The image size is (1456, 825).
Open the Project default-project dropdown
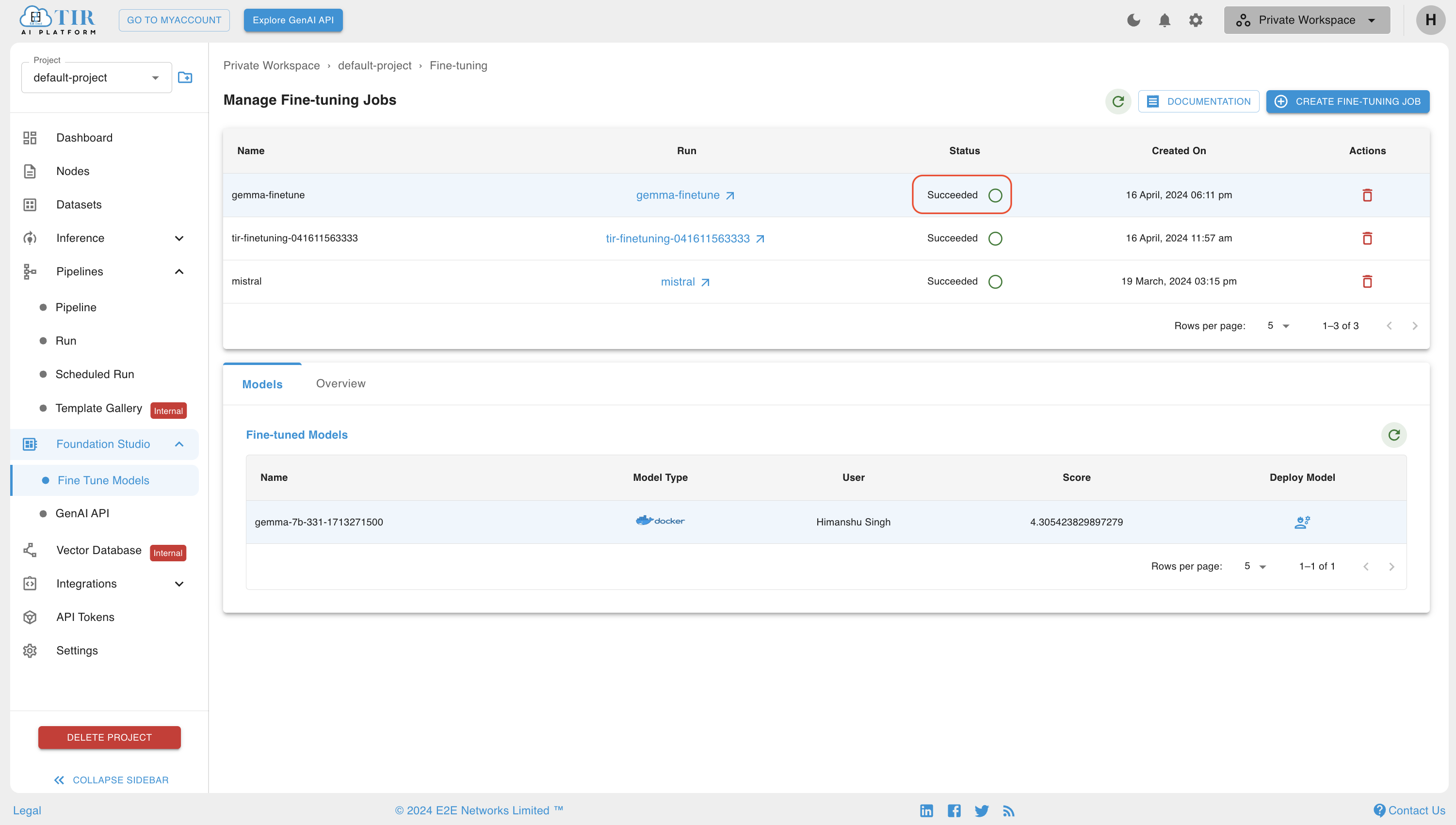(x=97, y=78)
